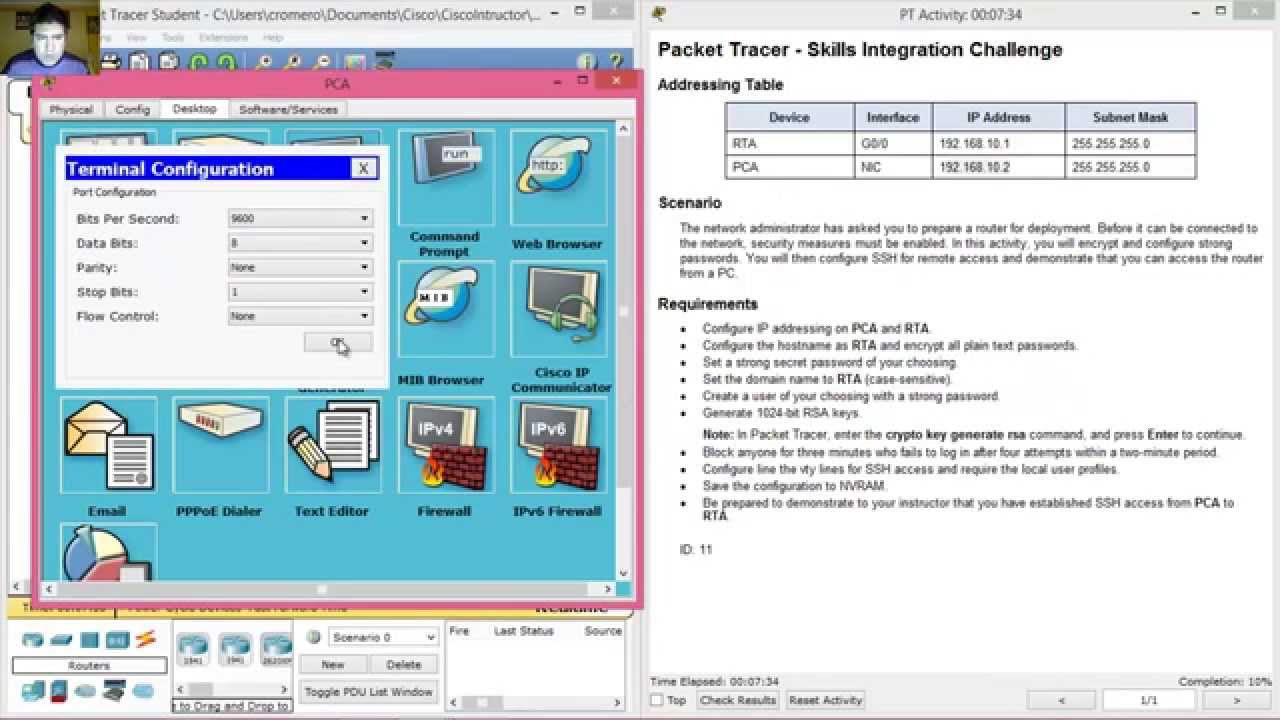Click the Check Results button
1280x720 pixels.
click(738, 700)
